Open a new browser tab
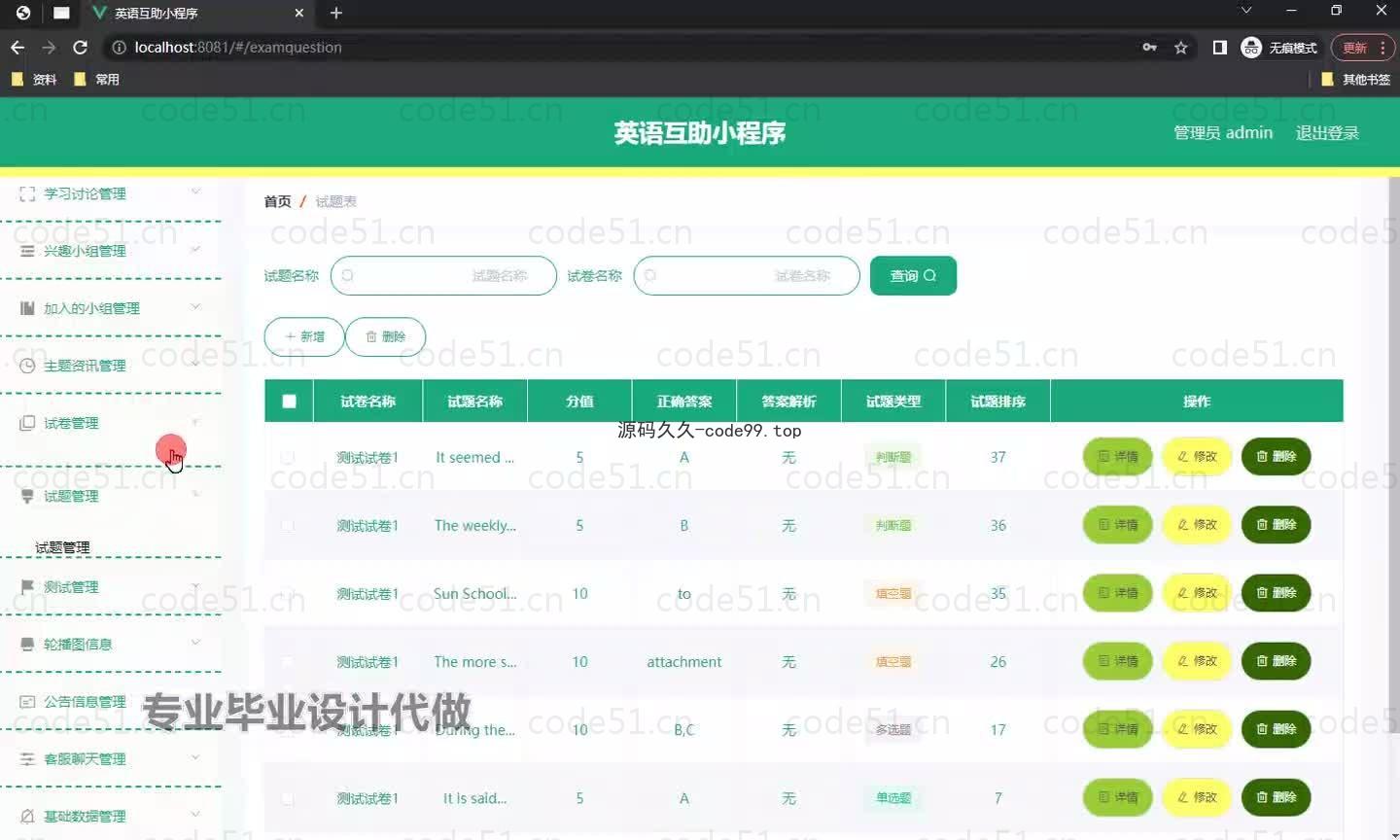The image size is (1400, 840). pyautogui.click(x=336, y=13)
